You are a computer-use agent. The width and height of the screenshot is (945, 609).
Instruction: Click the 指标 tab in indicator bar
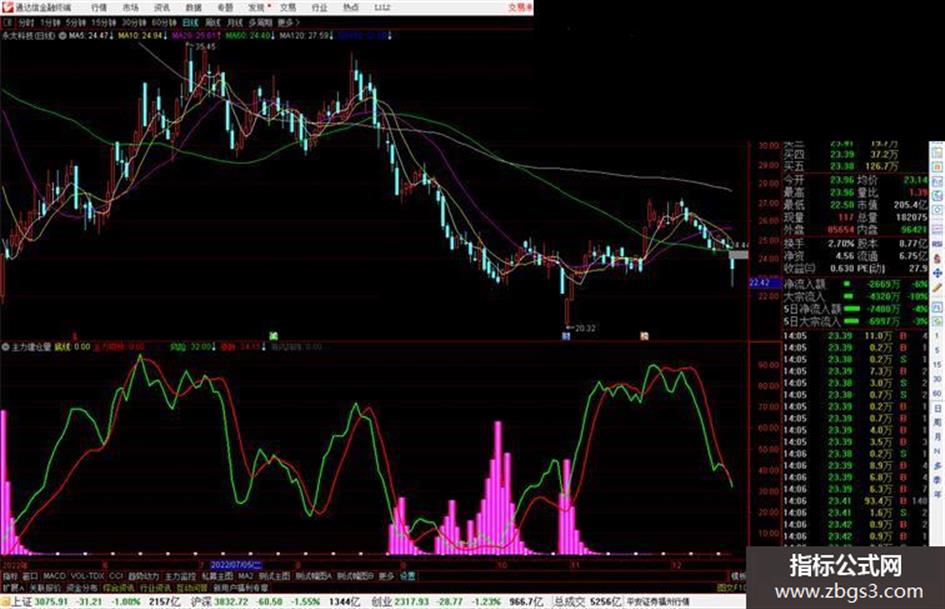[x=10, y=576]
